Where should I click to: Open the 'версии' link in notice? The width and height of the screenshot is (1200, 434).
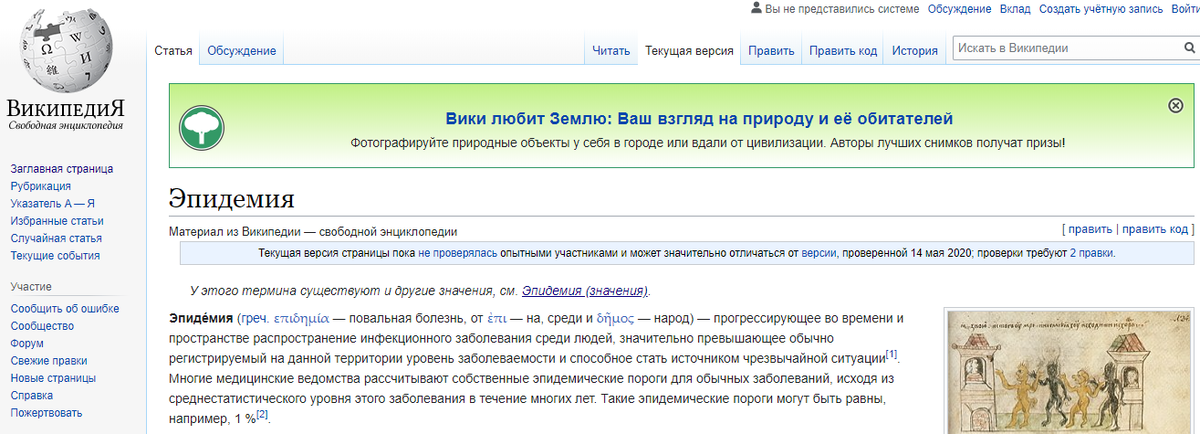(x=819, y=253)
